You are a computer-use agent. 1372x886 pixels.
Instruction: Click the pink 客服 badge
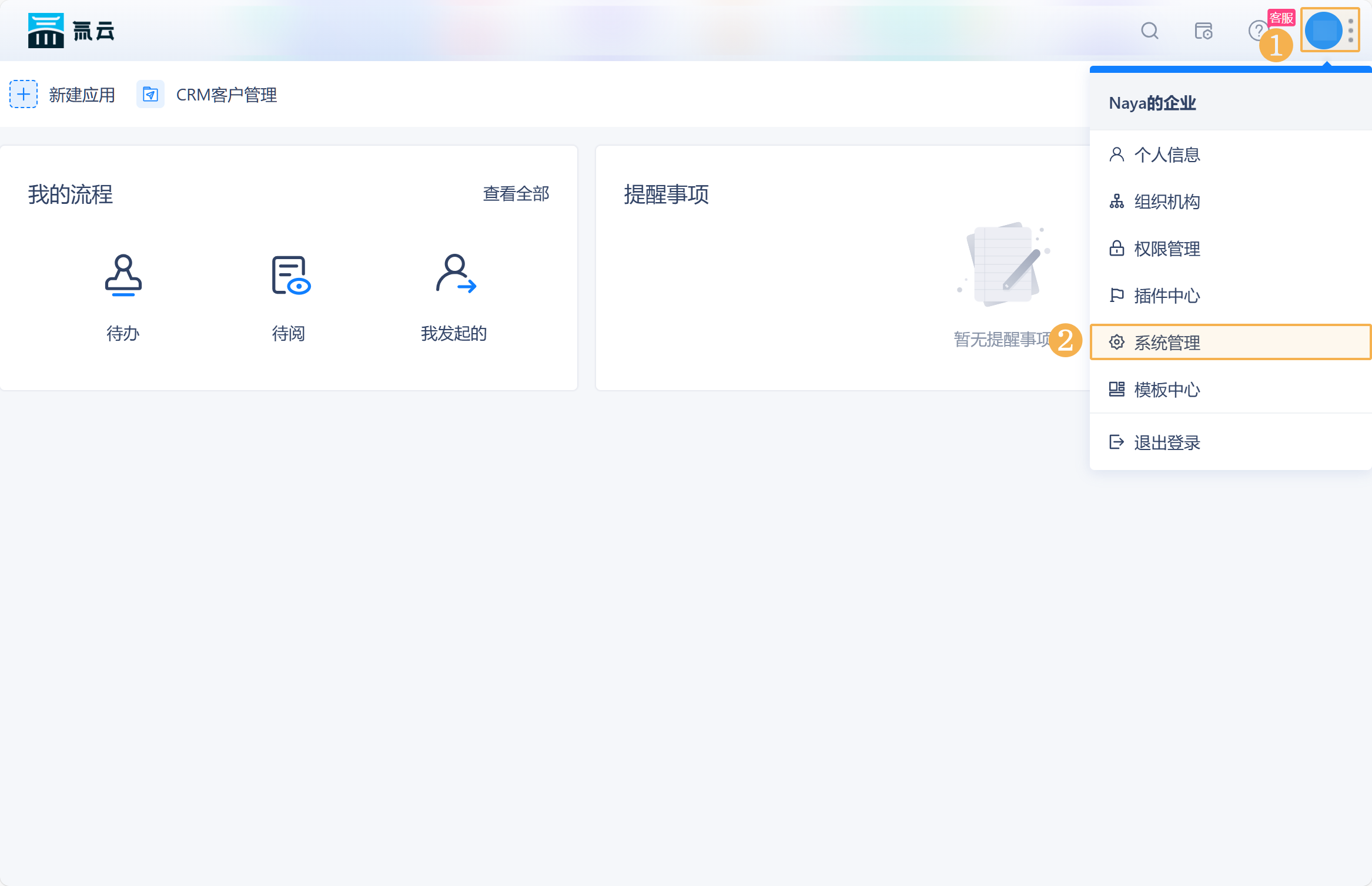click(x=1282, y=18)
